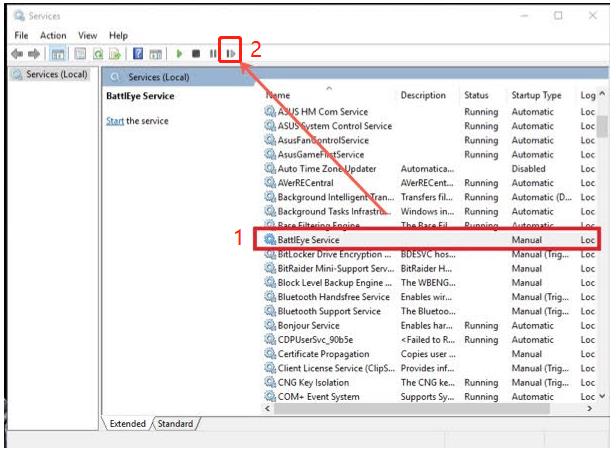Select the Auto Time Zone Updater service
The height and width of the screenshot is (453, 616).
[429, 169]
